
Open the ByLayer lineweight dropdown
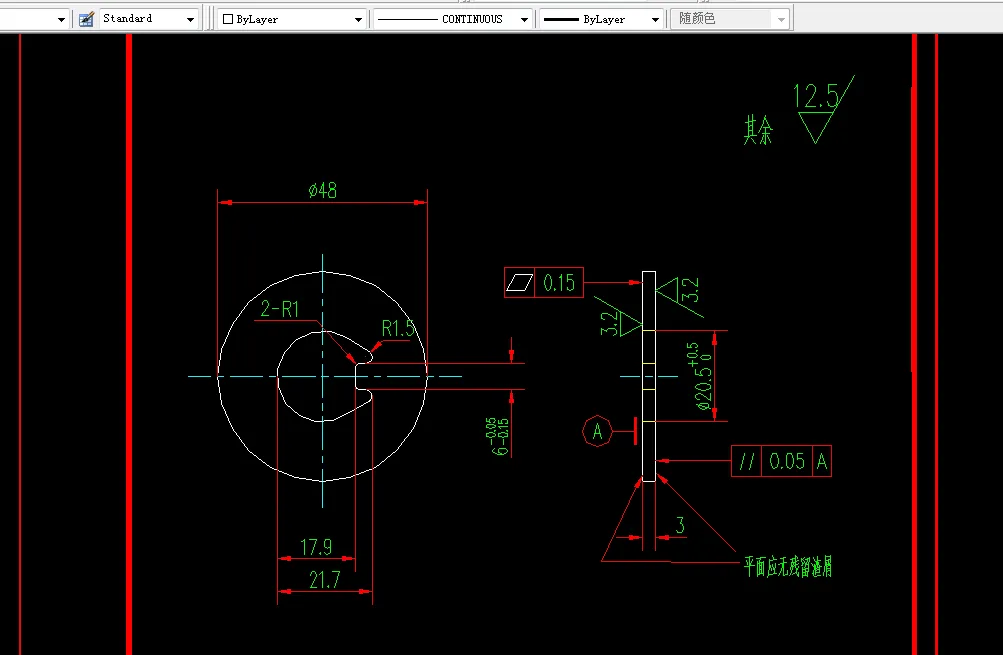click(x=601, y=19)
